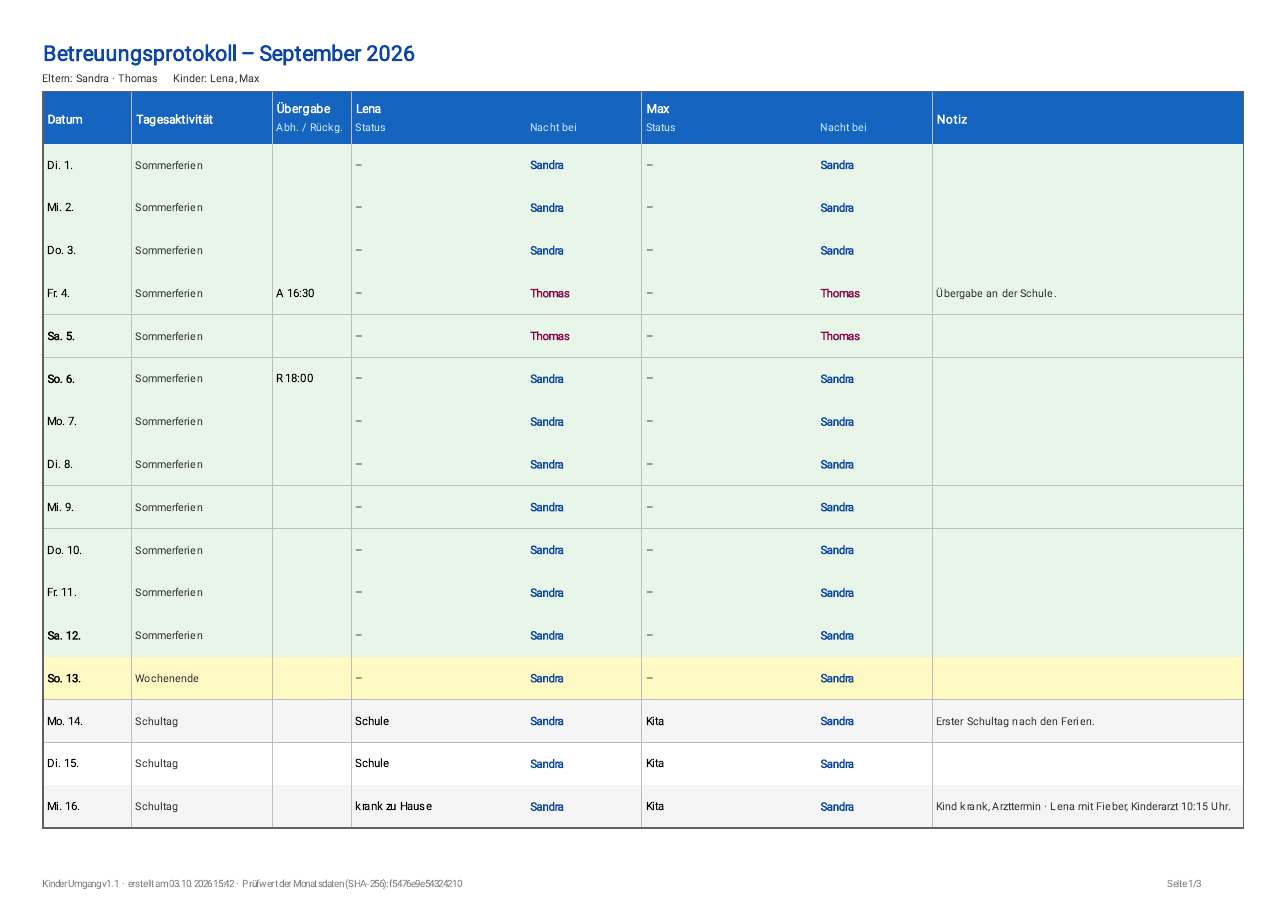The height and width of the screenshot is (910, 1287).
Task: Select the note "Erster Schultag nach den Ferien."
Action: [1015, 721]
